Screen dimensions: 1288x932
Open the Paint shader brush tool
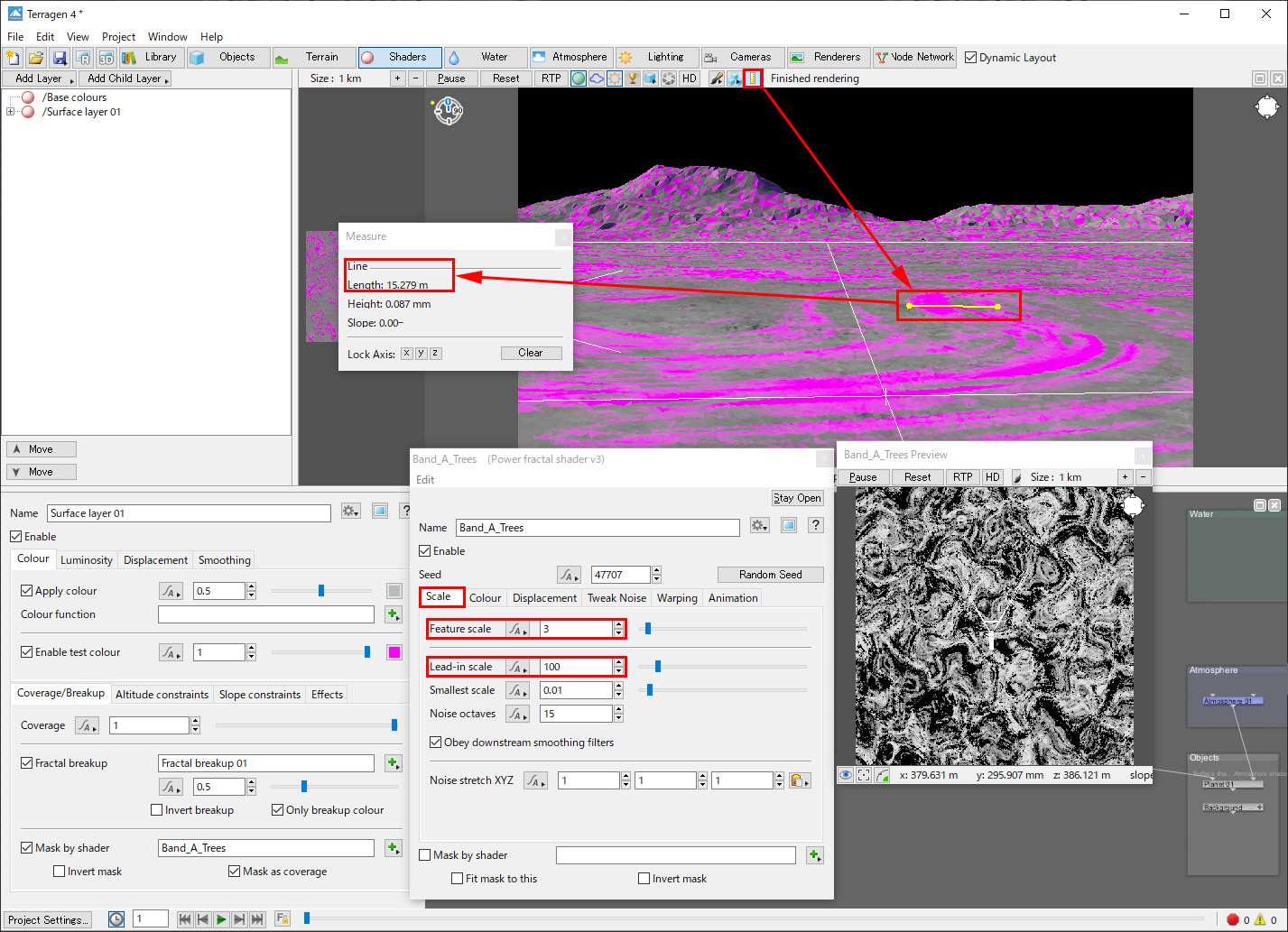717,78
